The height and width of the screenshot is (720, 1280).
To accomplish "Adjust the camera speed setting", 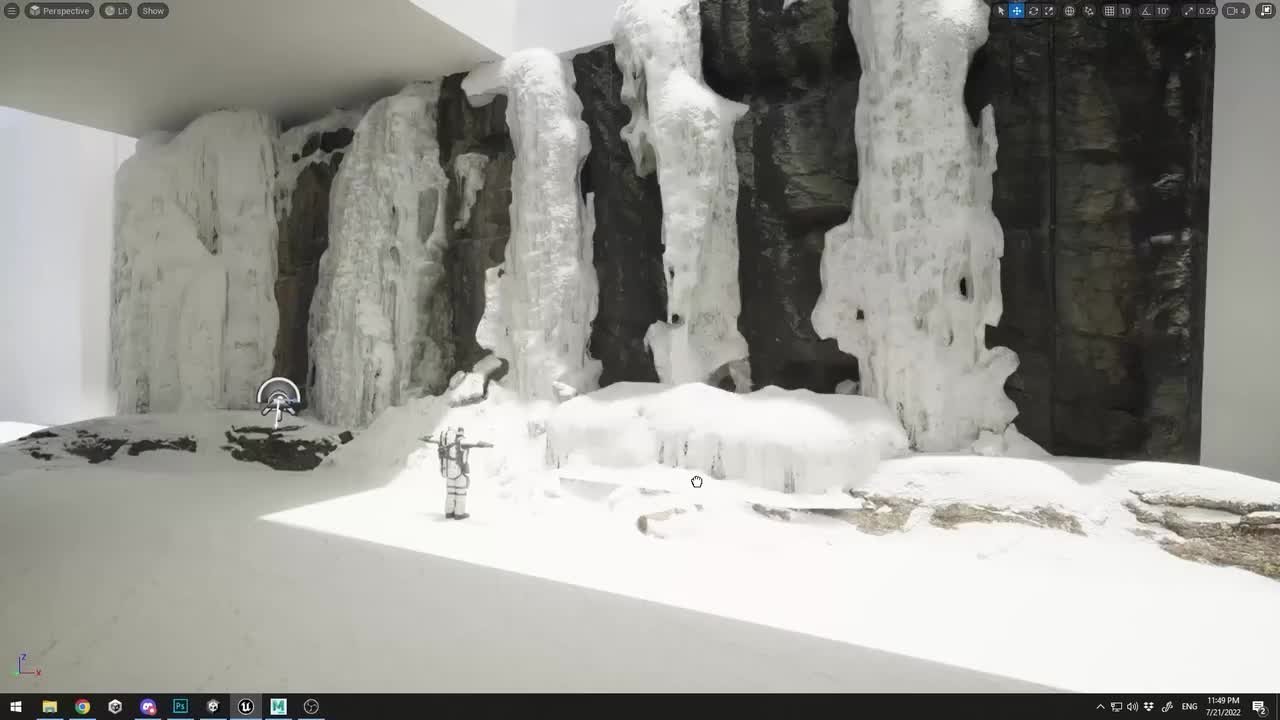I will pyautogui.click(x=1236, y=11).
